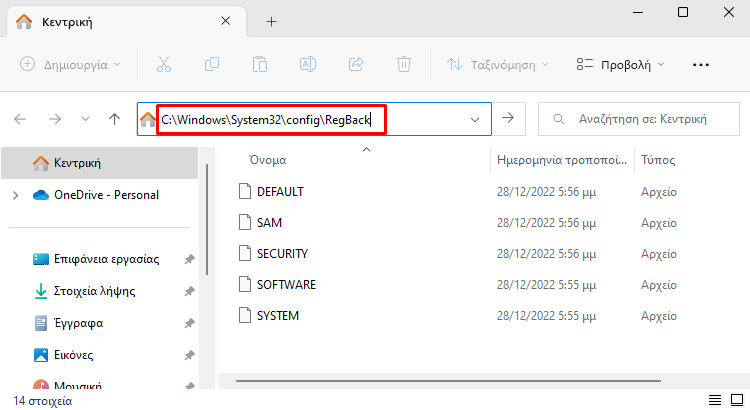This screenshot has width=750, height=410.
Task: Open the Ταξινόμηση sort dropdown
Action: click(497, 65)
